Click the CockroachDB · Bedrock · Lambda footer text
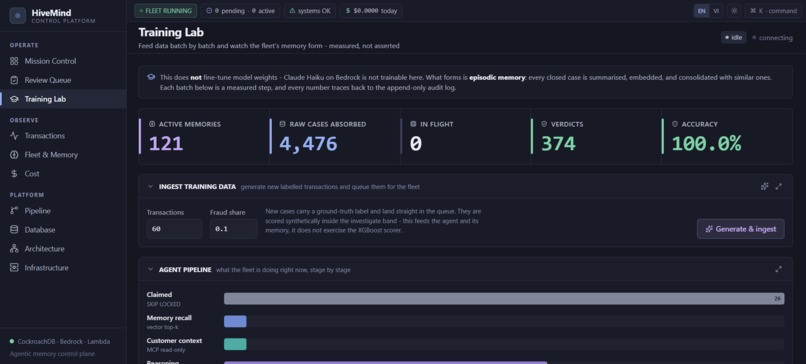806x364 pixels. click(64, 341)
